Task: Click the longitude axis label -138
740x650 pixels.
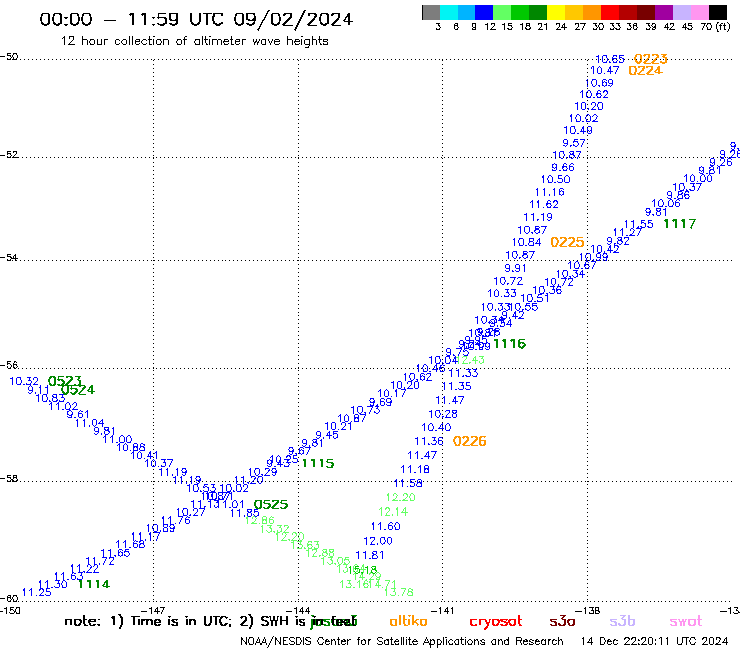Action: [x=588, y=610]
